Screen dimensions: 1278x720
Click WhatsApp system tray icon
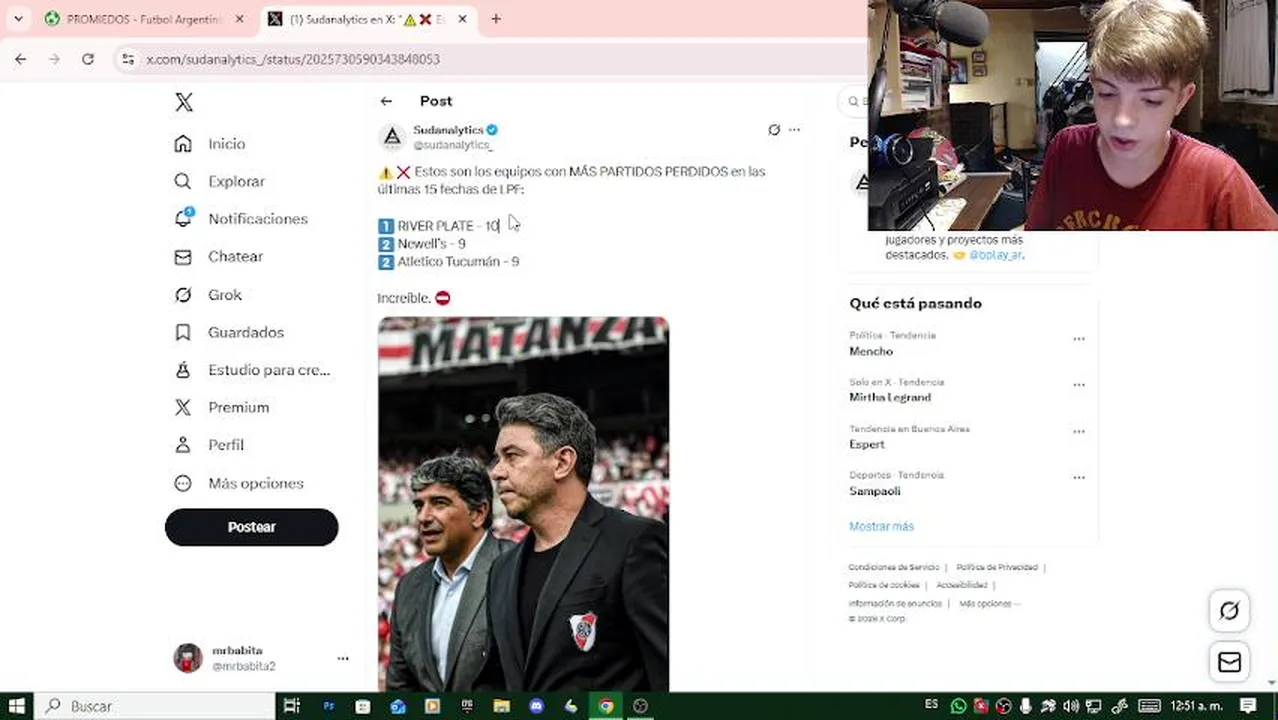pos(959,706)
